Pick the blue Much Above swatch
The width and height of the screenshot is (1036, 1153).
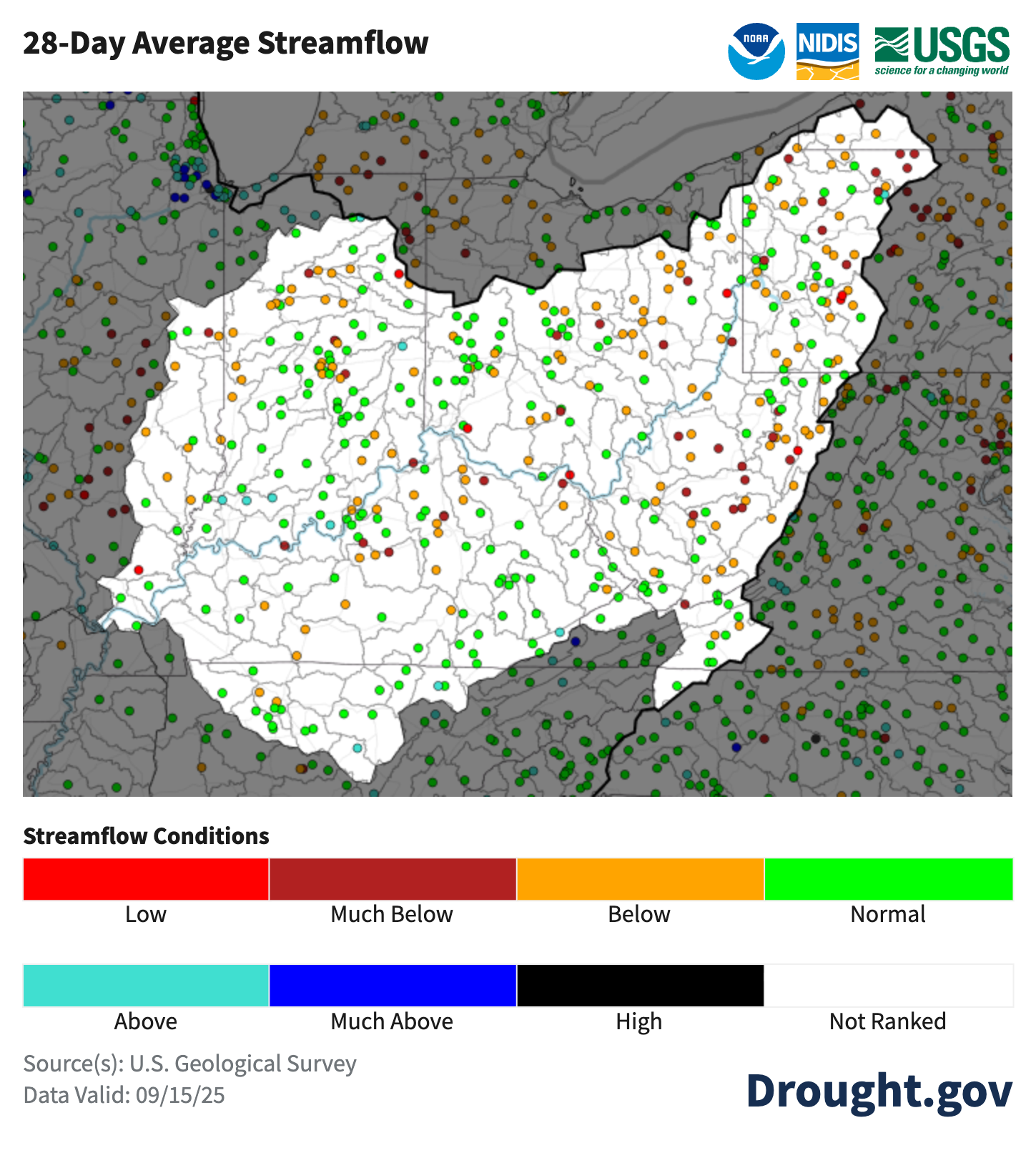393,986
